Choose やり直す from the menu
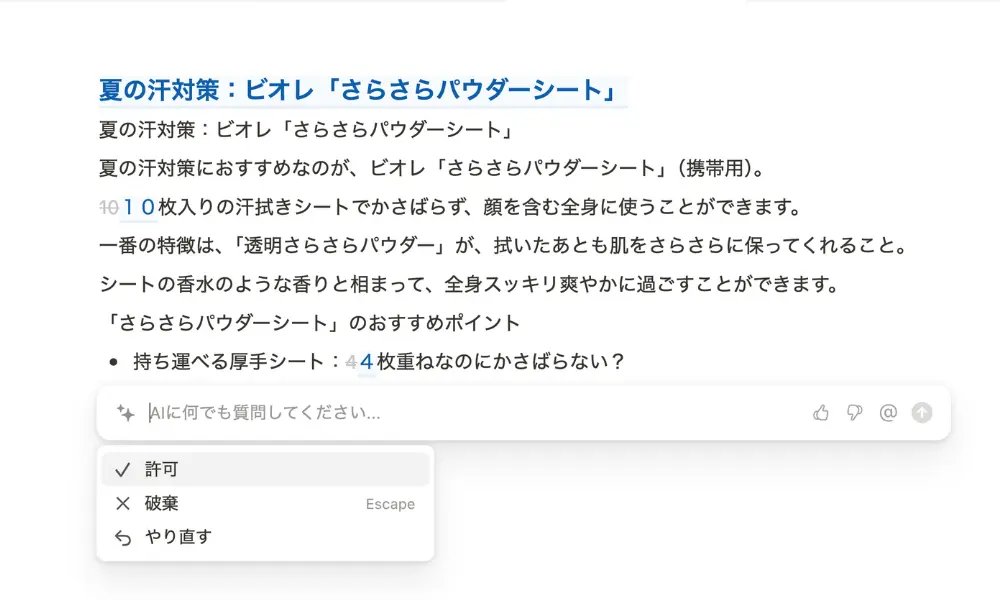 (x=265, y=537)
